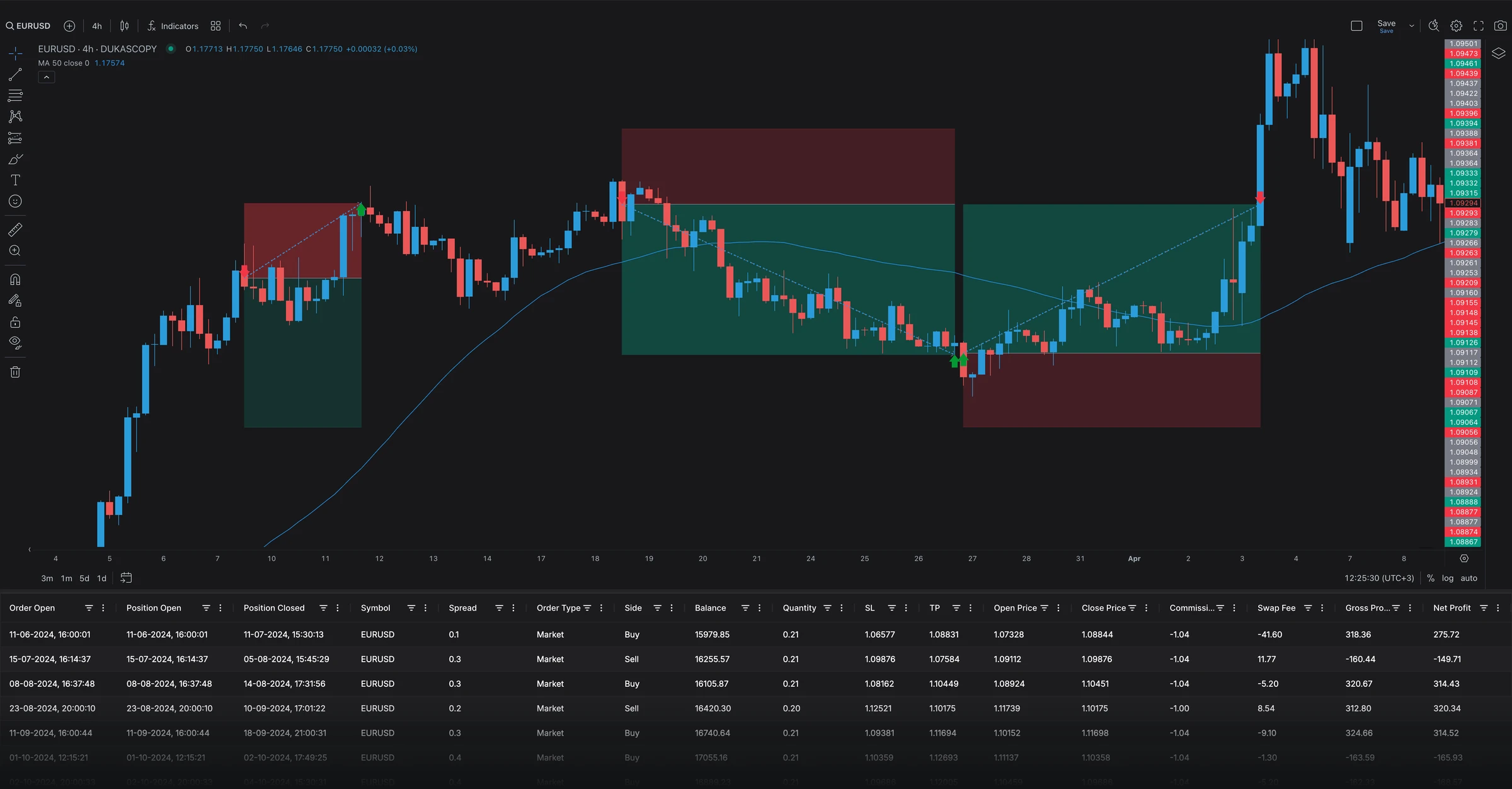
Task: Open the 4h timeframe selector
Action: coord(96,26)
